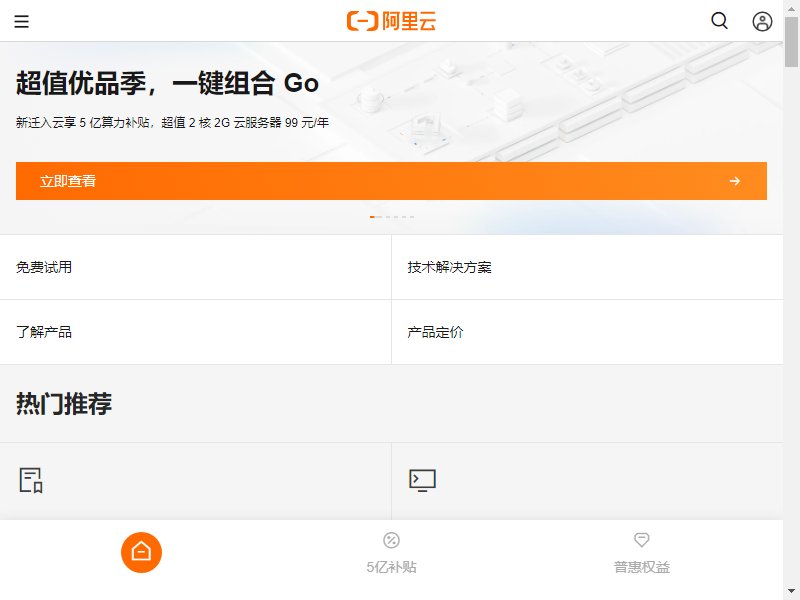The height and width of the screenshot is (600, 800).
Task: Click the document bookmark icon under 热门推荐
Action: point(31,481)
